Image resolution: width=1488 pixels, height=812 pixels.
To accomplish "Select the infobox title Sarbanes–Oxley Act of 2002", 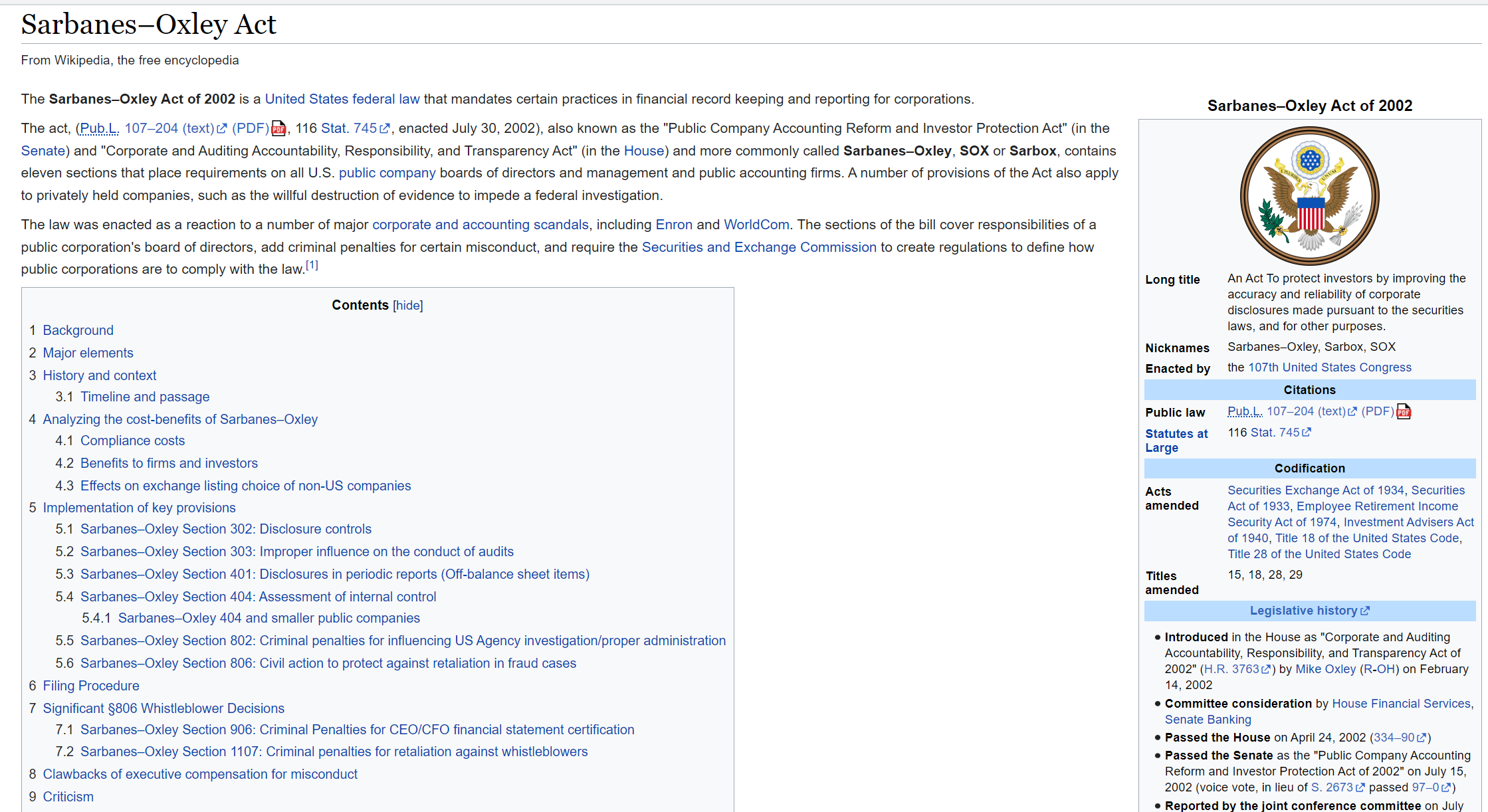I will coord(1309,106).
